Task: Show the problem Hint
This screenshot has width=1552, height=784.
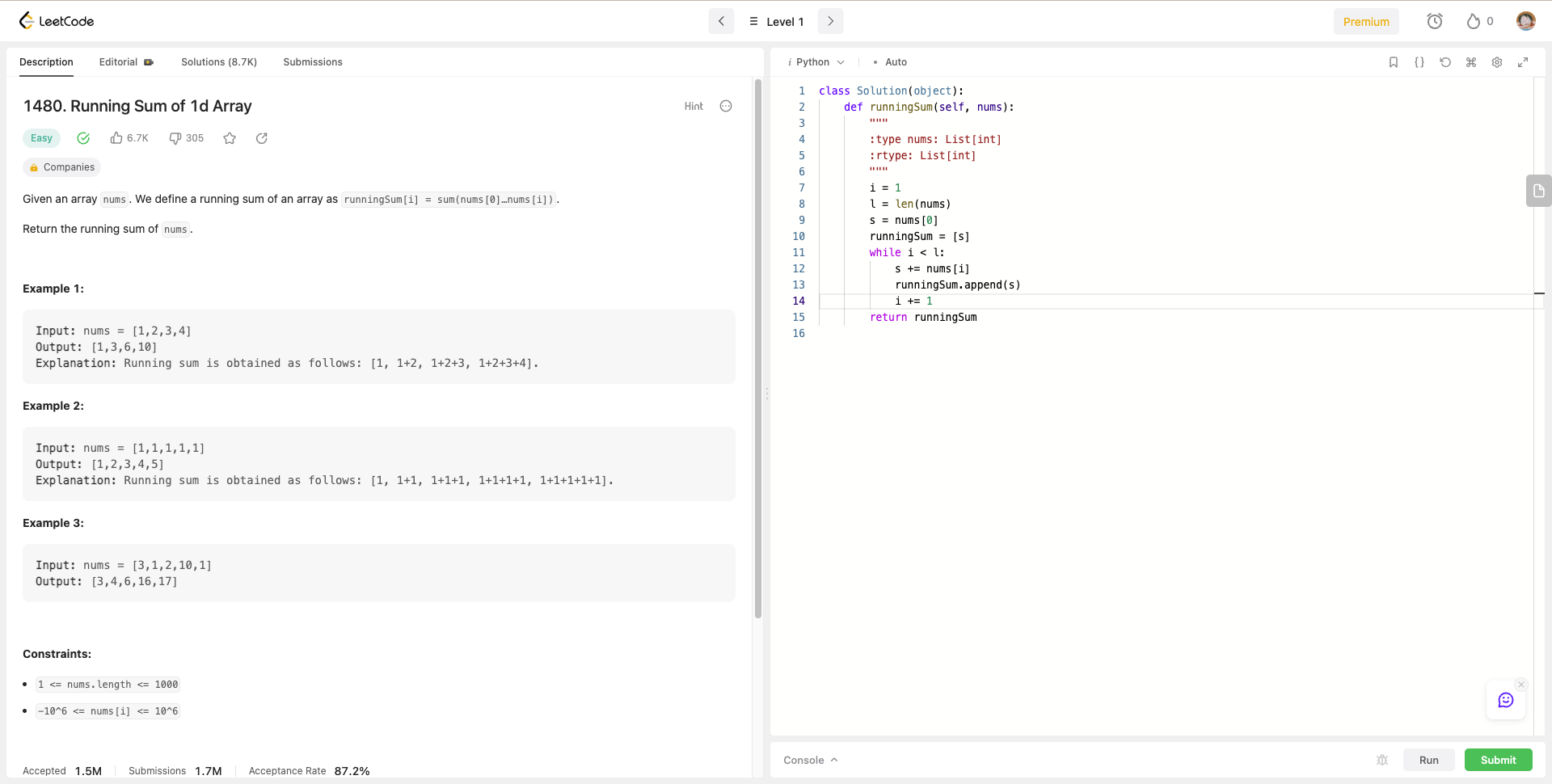Action: click(x=694, y=106)
